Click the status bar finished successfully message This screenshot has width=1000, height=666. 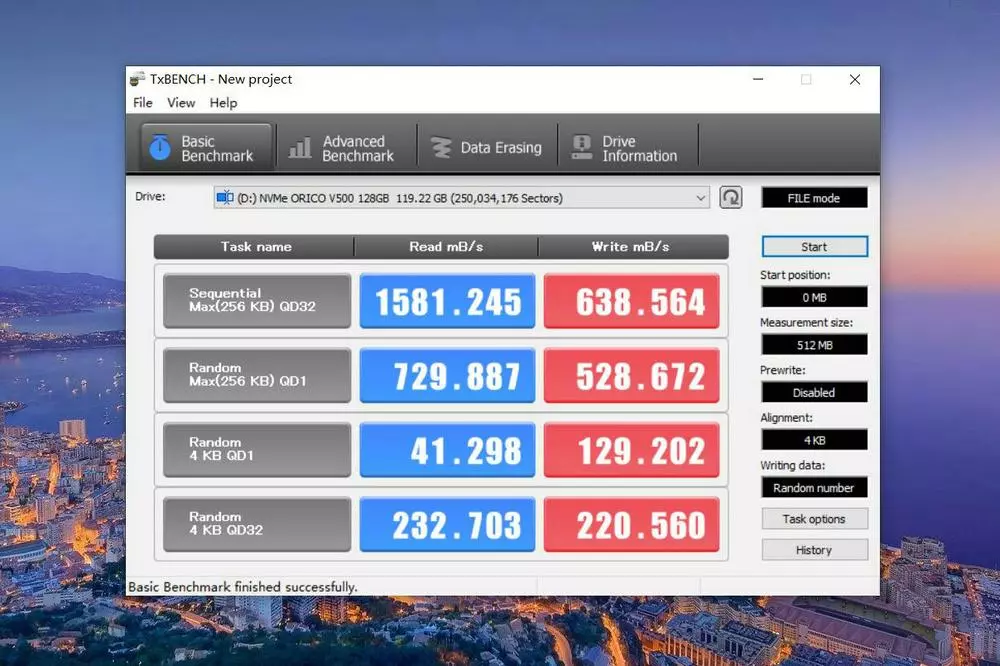243,587
